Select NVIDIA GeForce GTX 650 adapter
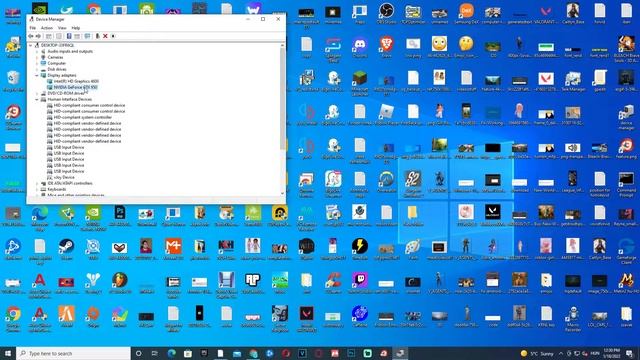640x360 pixels. point(76,87)
